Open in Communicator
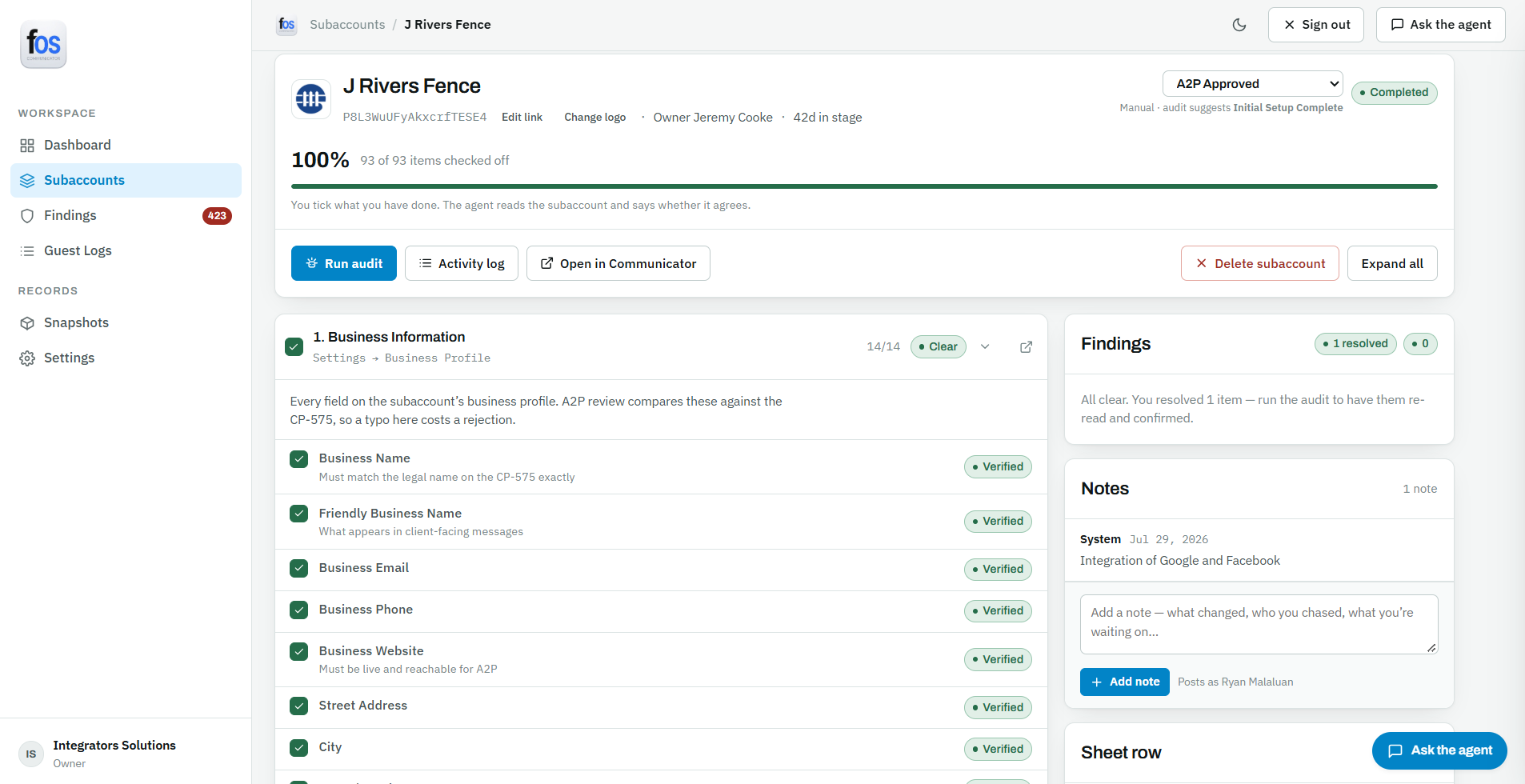Viewport: 1525px width, 784px height. pyautogui.click(x=618, y=263)
